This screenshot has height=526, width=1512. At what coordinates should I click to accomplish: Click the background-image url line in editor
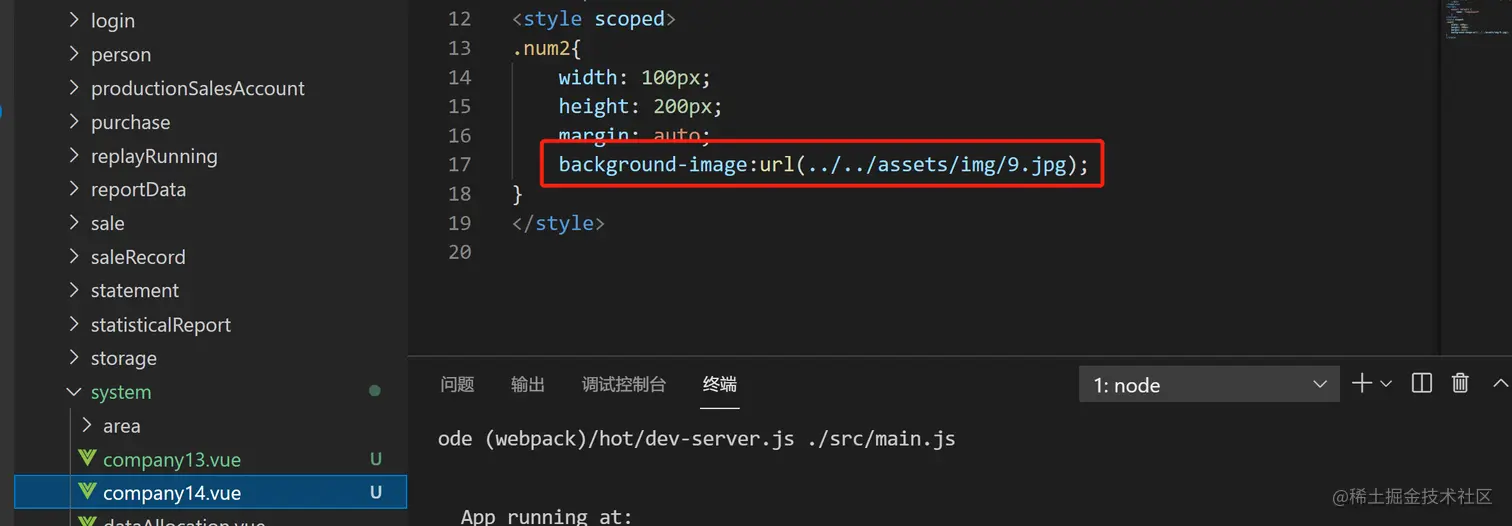pyautogui.click(x=822, y=164)
